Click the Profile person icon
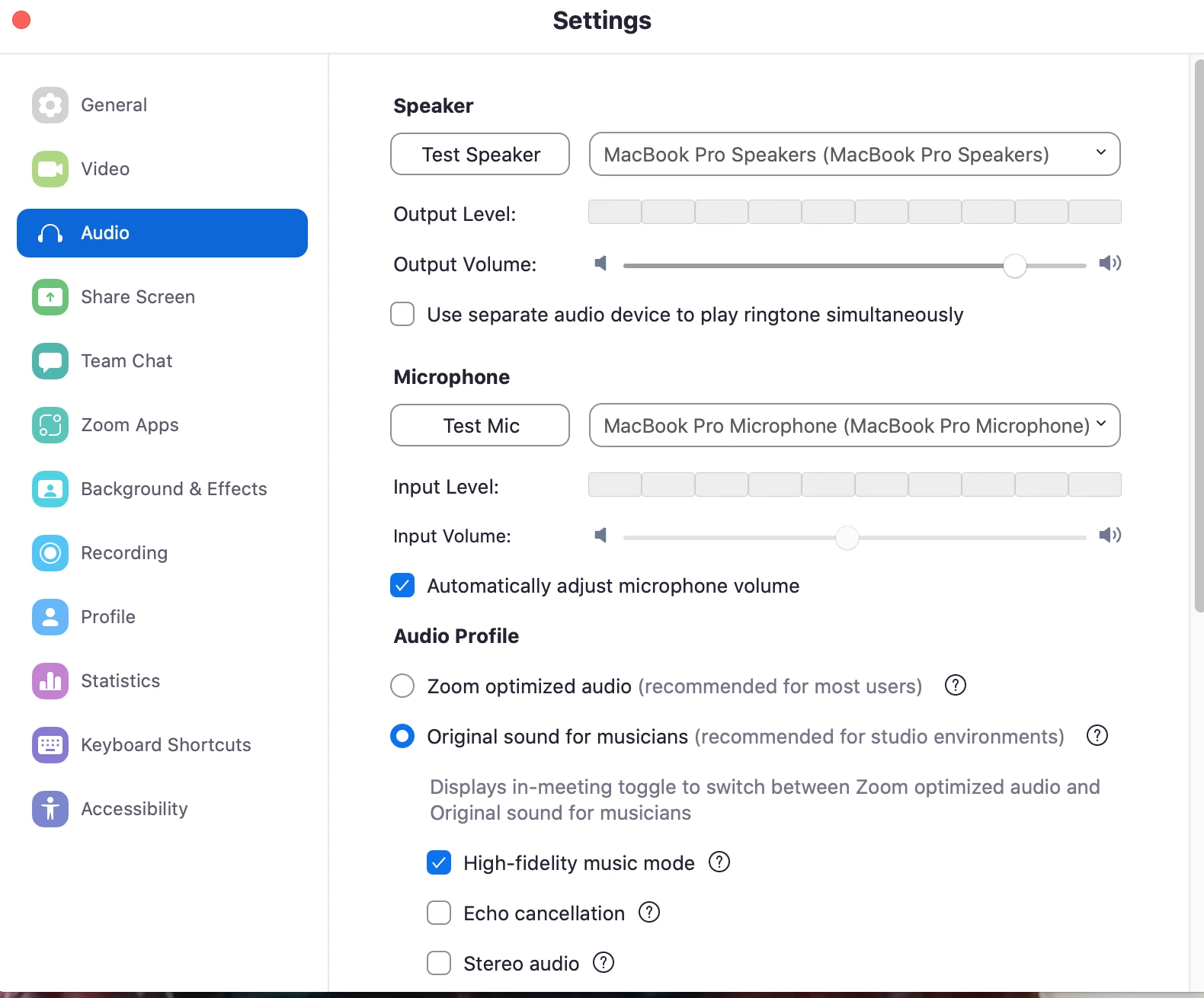 tap(50, 617)
